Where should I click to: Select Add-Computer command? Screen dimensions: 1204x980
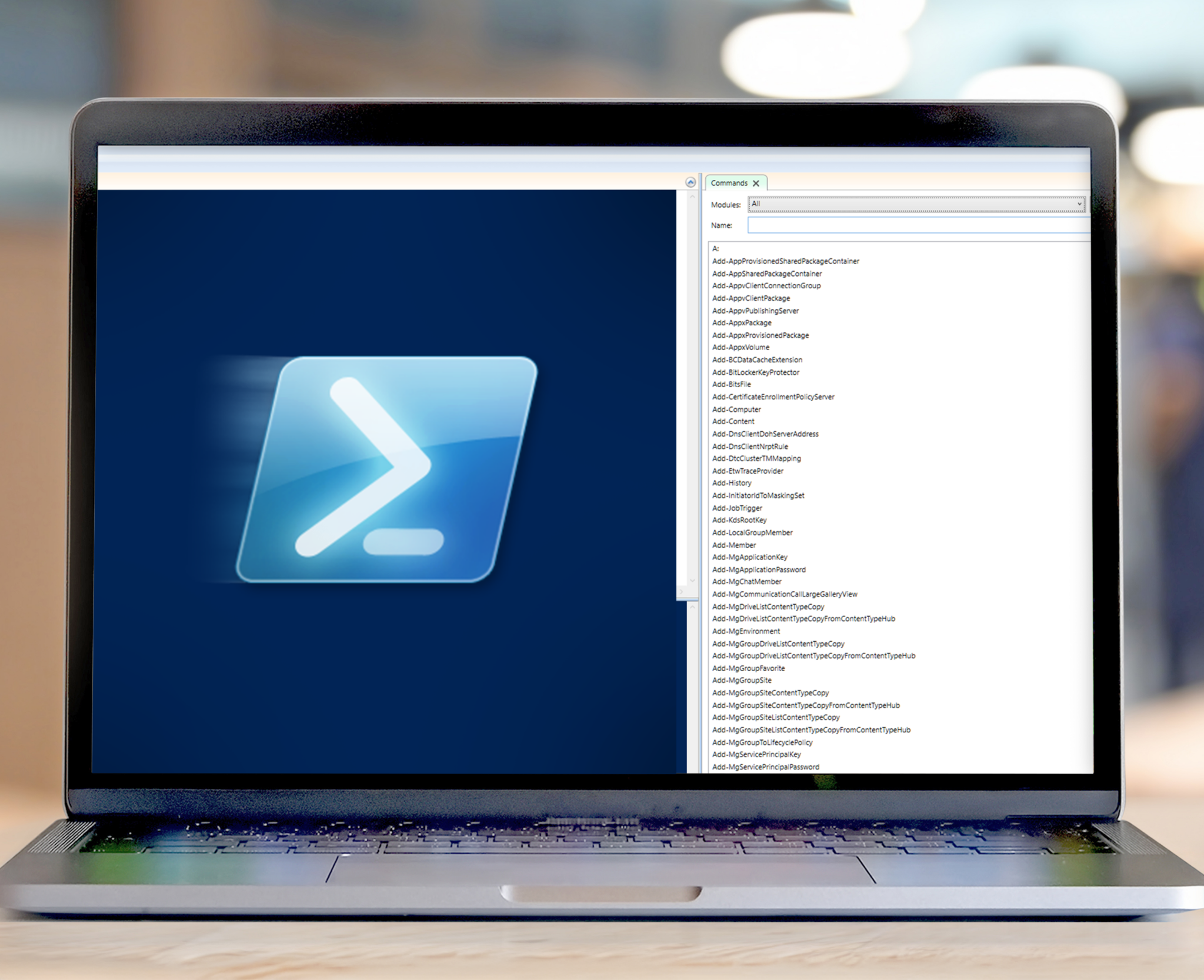point(736,409)
